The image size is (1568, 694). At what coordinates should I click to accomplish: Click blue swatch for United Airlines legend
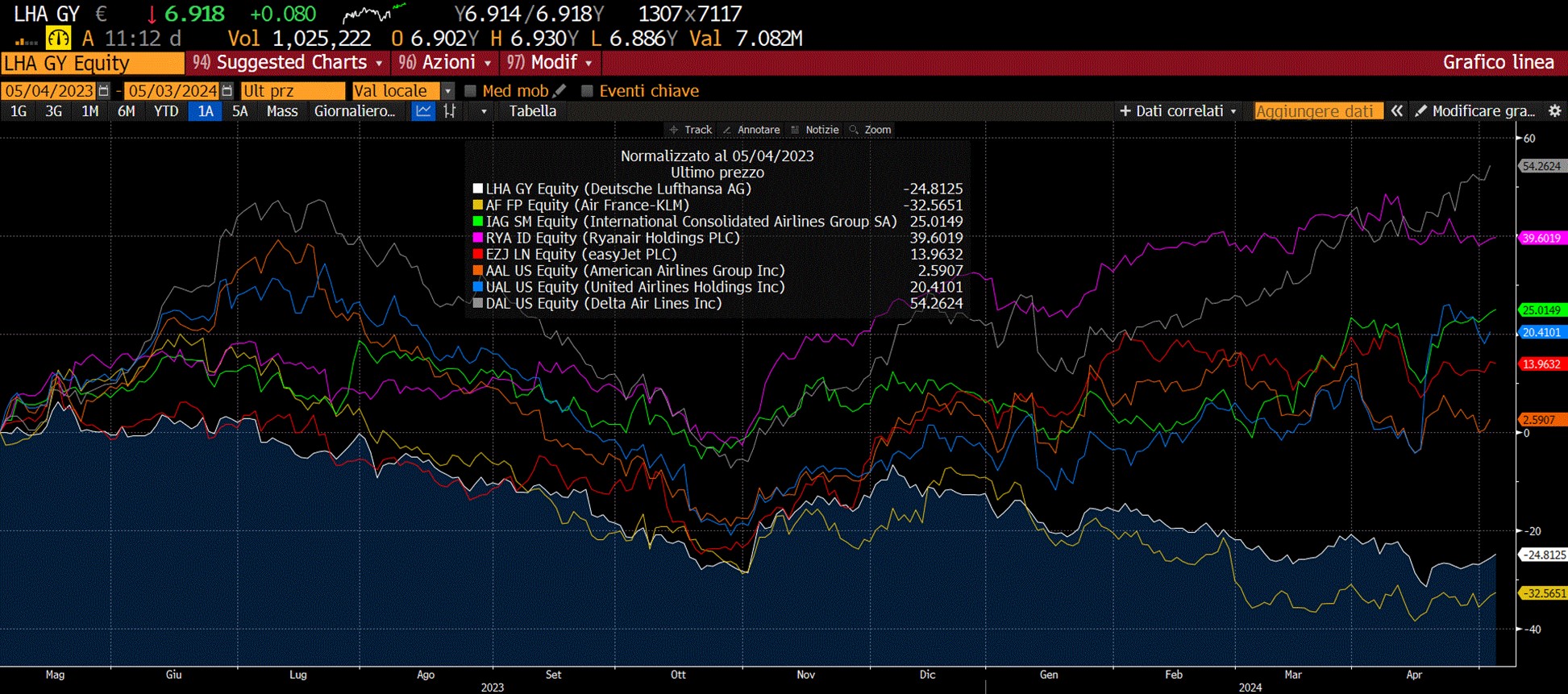(x=477, y=287)
